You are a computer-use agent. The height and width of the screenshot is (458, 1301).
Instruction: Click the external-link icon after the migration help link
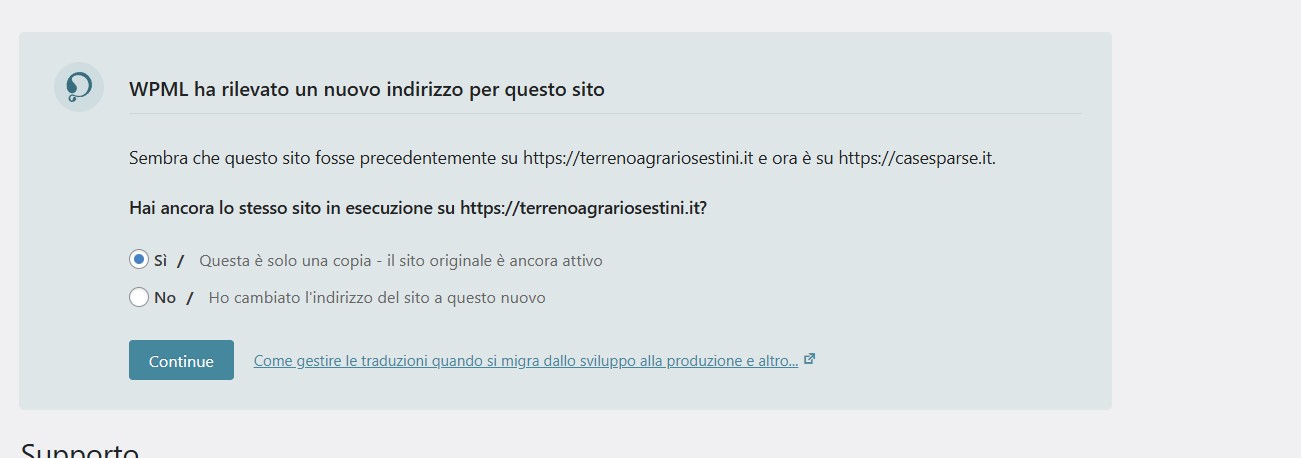point(810,359)
